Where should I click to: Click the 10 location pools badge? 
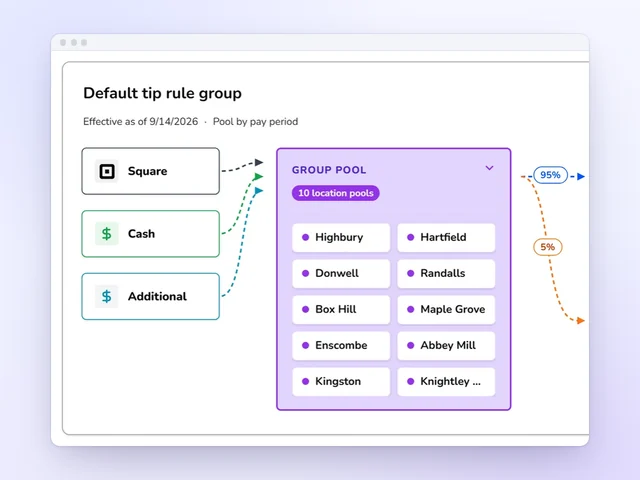point(336,193)
